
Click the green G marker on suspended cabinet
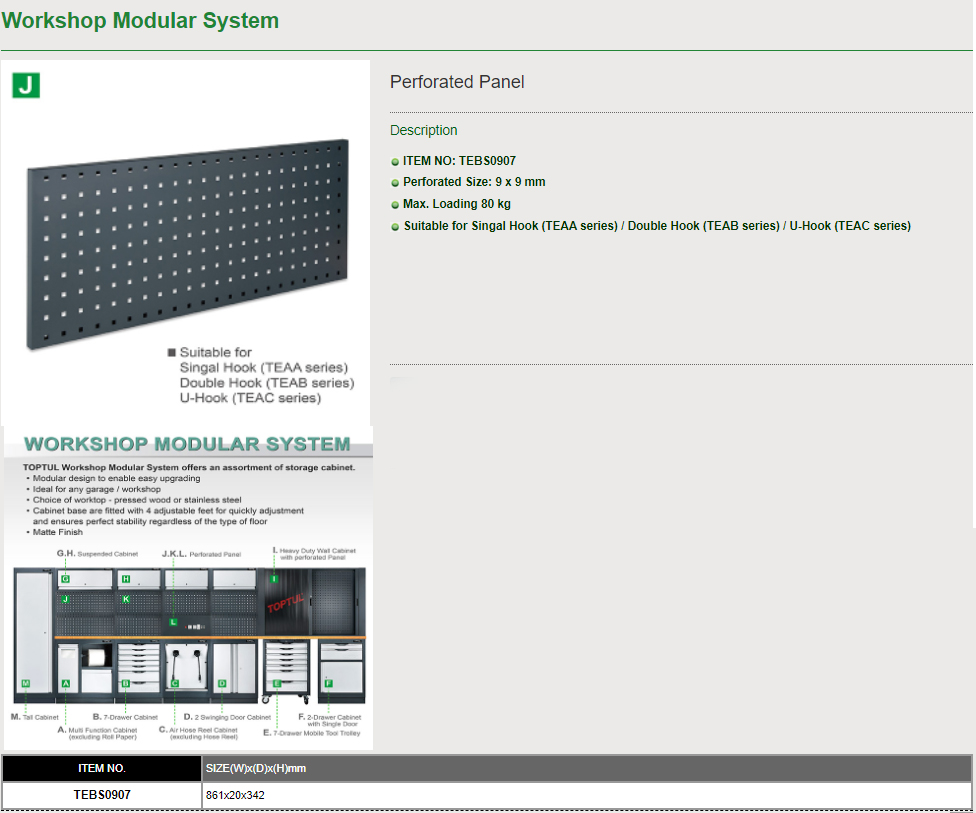tap(65, 579)
